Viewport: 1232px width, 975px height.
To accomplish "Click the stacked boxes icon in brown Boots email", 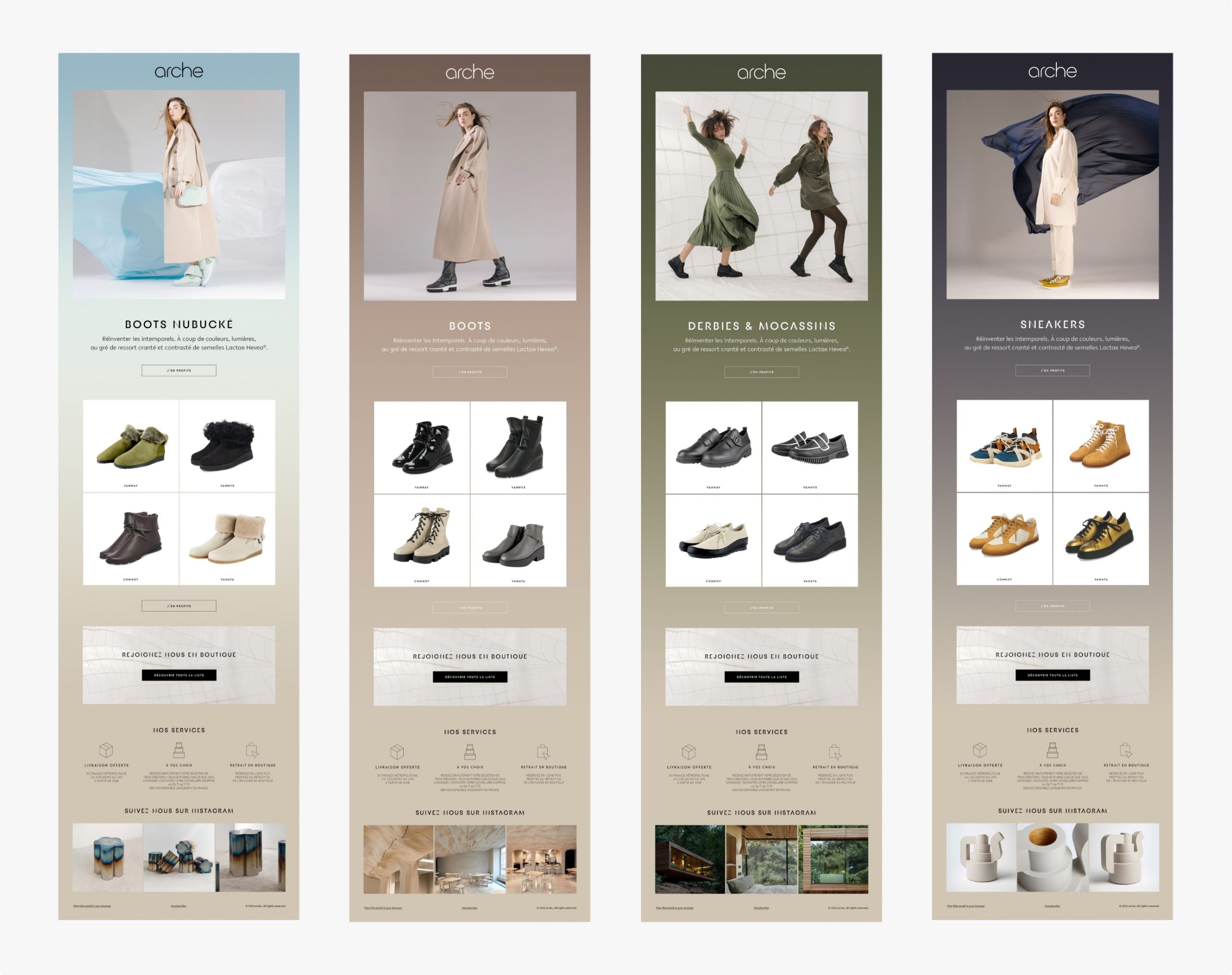I will point(470,751).
